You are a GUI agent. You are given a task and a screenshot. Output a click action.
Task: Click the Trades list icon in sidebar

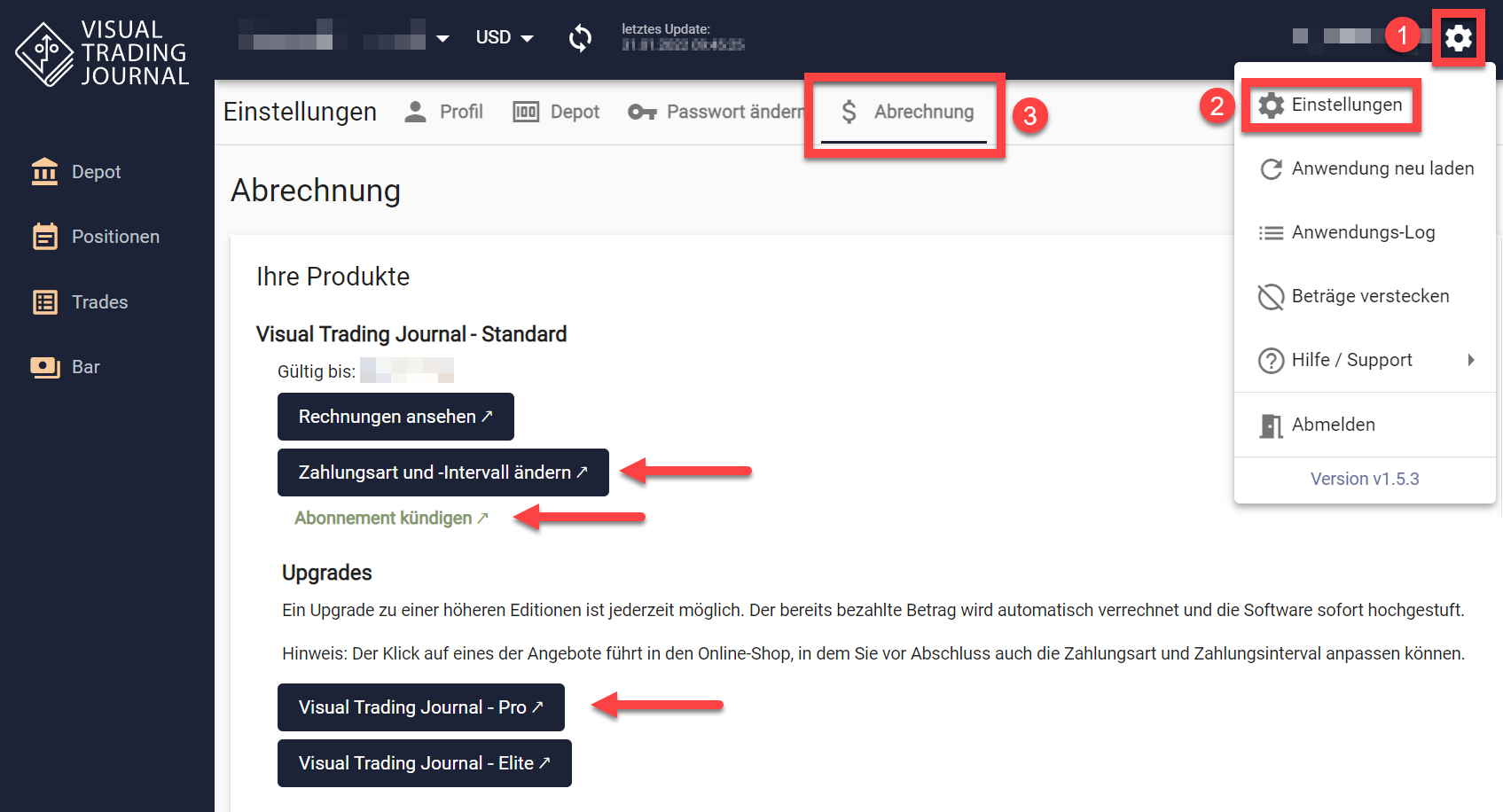pyautogui.click(x=44, y=302)
